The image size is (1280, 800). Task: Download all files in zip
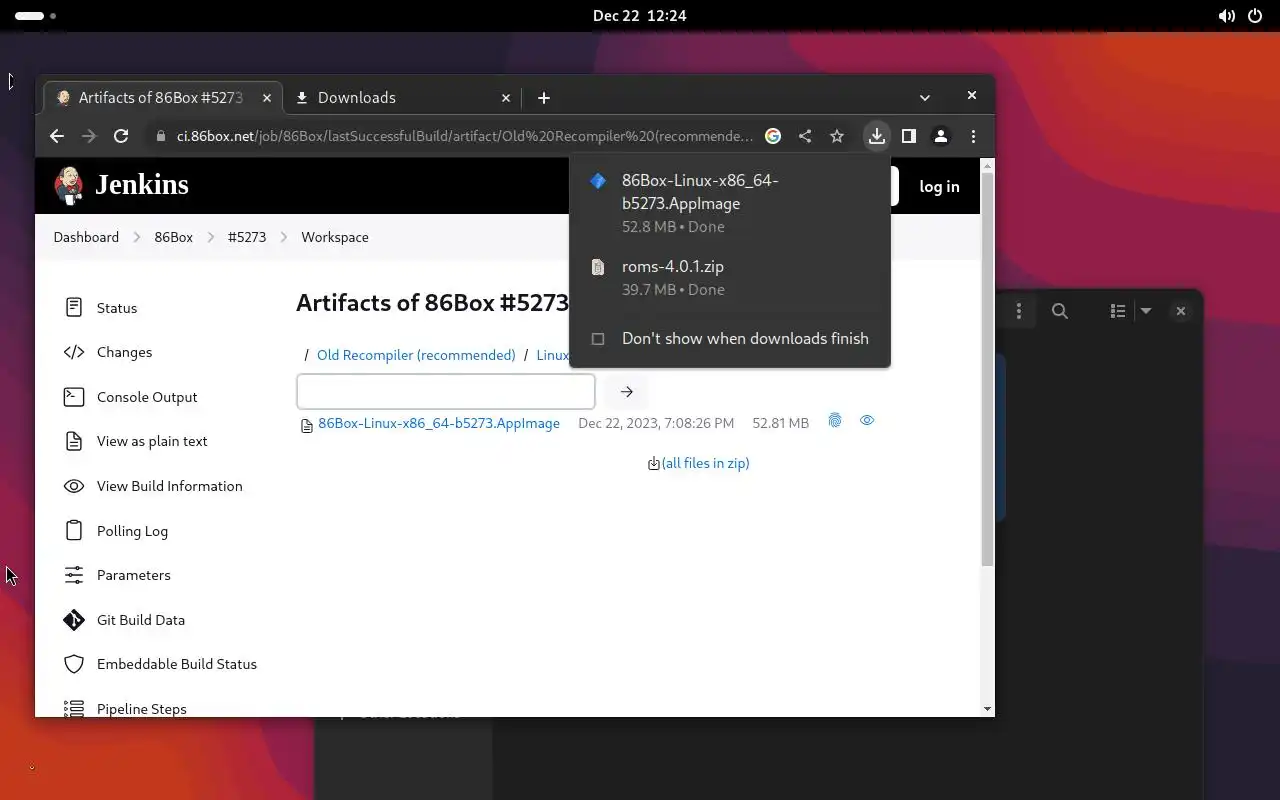pos(705,463)
